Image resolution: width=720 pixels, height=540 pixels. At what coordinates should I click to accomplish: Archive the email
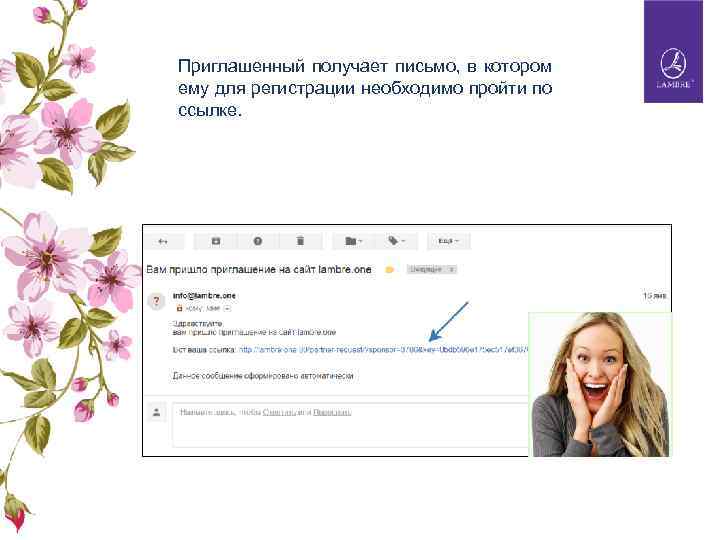pyautogui.click(x=215, y=241)
